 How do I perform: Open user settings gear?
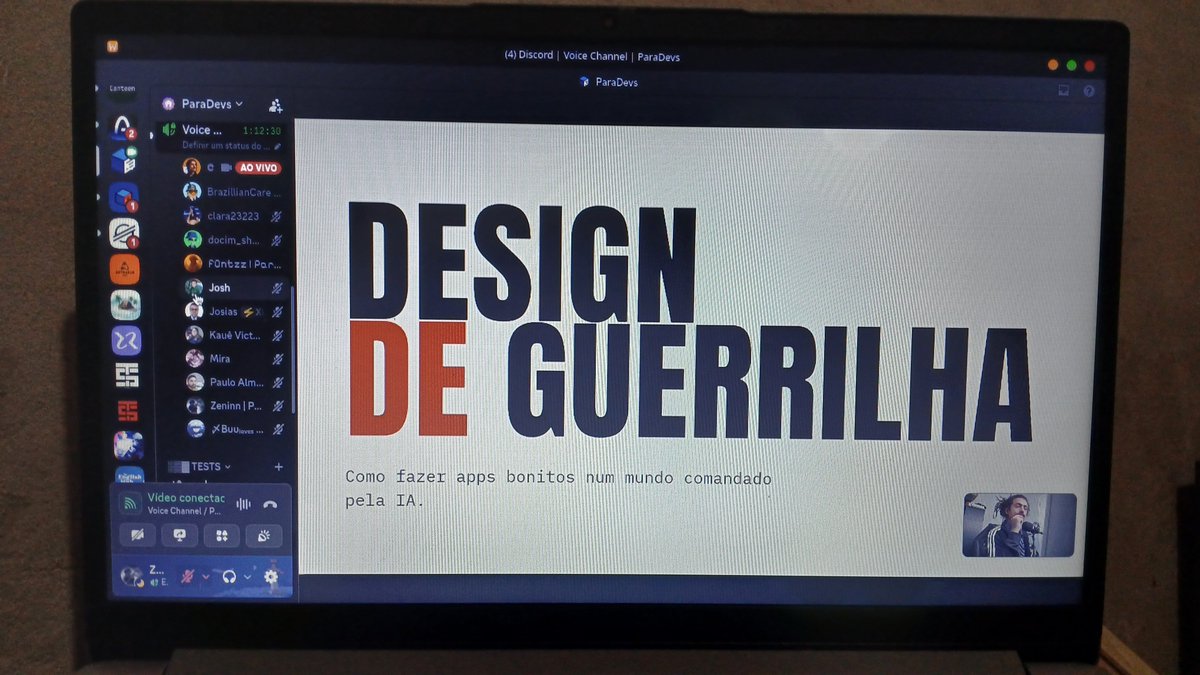(x=270, y=576)
